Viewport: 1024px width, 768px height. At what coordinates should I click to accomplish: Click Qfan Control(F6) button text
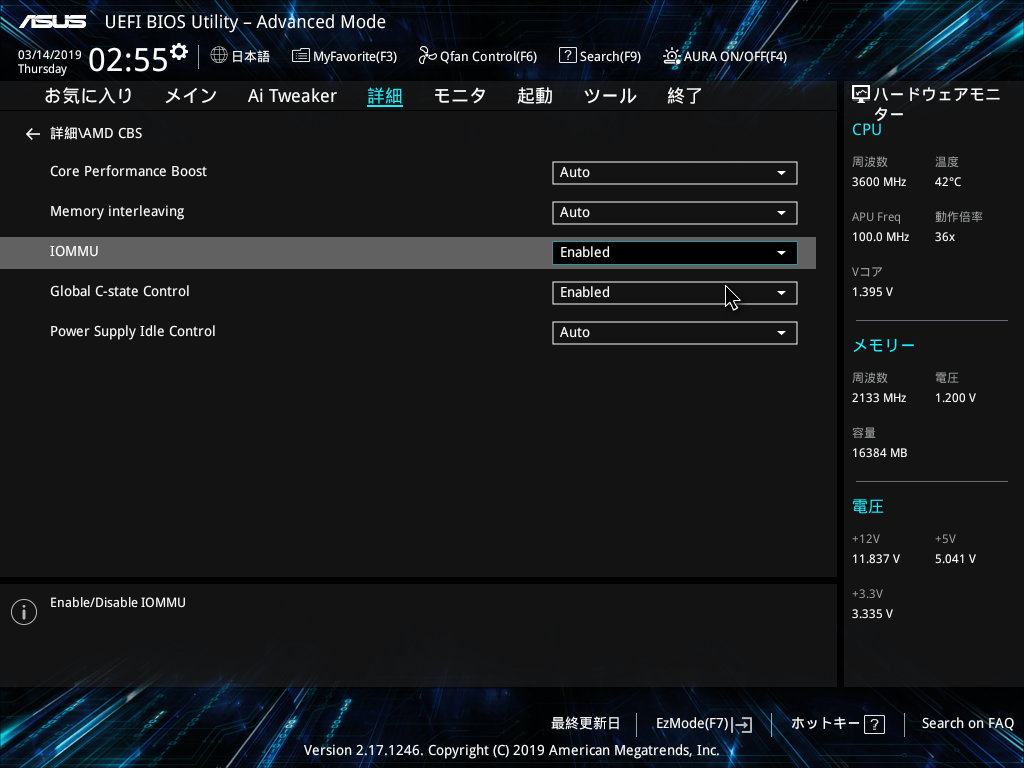point(488,56)
